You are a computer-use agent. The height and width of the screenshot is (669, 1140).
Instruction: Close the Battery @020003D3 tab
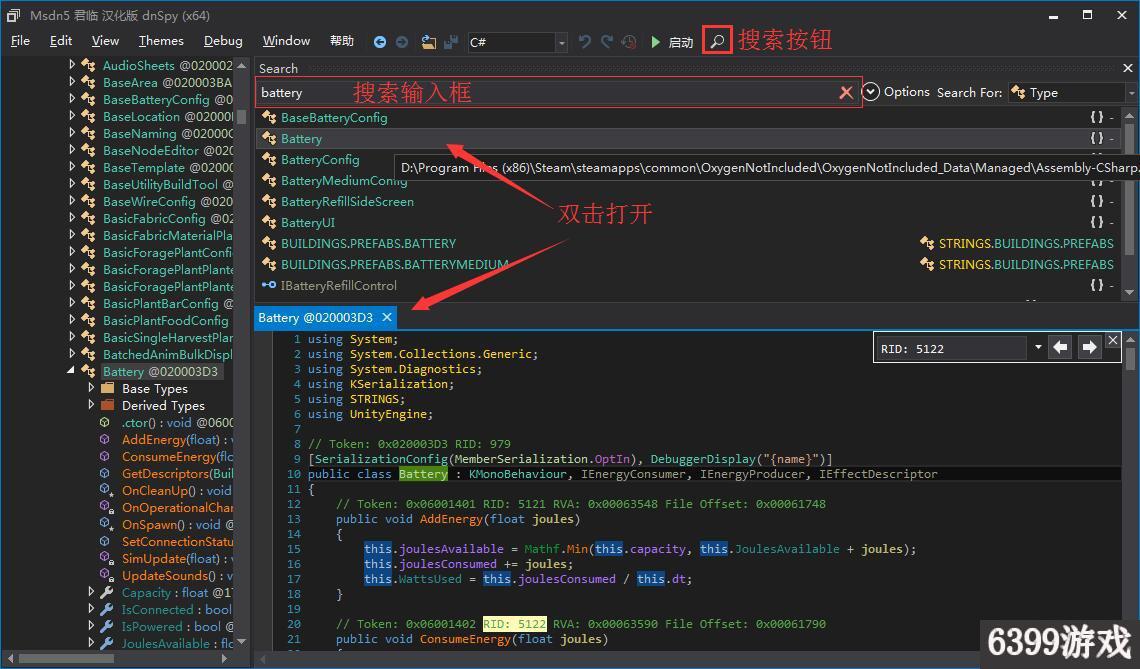387,317
